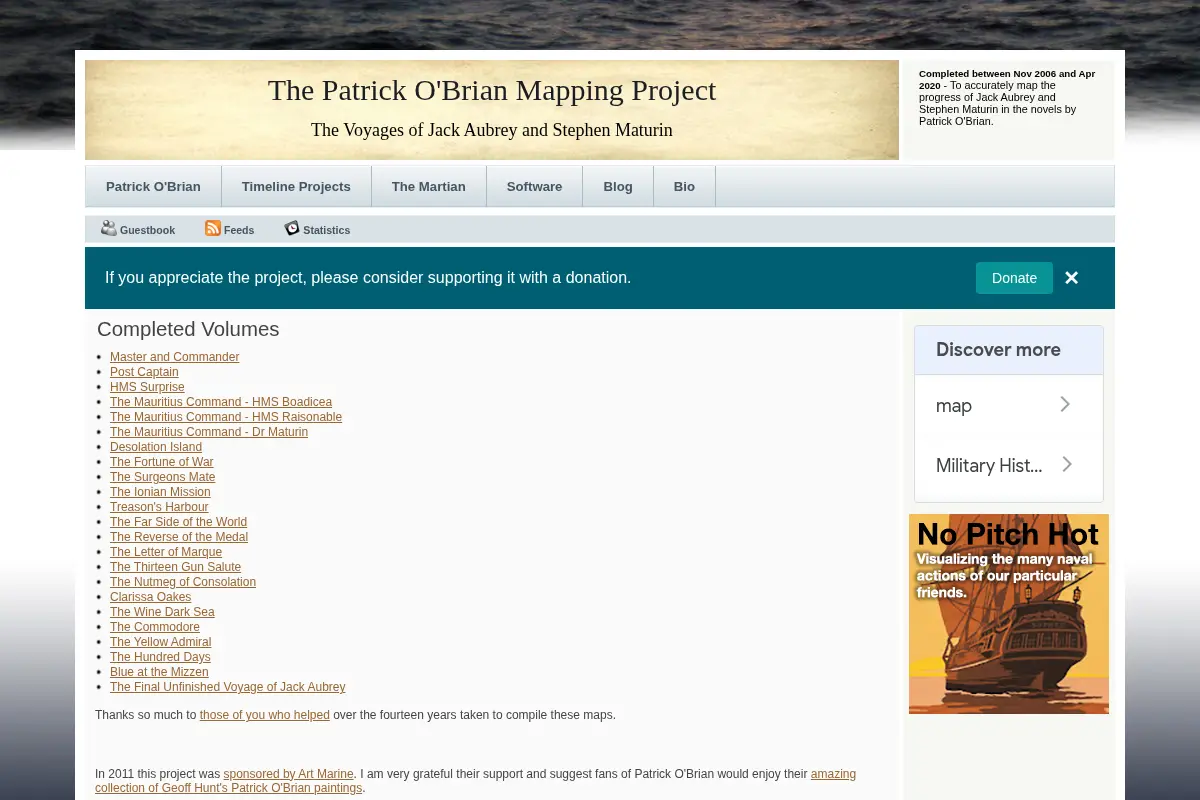Open The Reverse of the Medal
Image resolution: width=1200 pixels, height=800 pixels.
[179, 537]
